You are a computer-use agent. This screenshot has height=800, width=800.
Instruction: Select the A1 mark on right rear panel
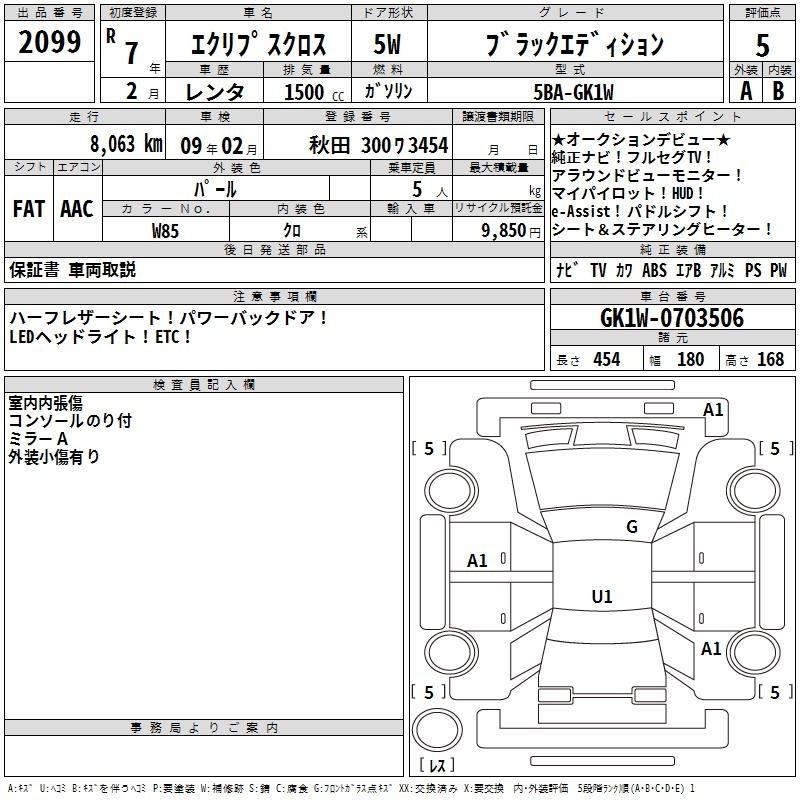click(711, 649)
